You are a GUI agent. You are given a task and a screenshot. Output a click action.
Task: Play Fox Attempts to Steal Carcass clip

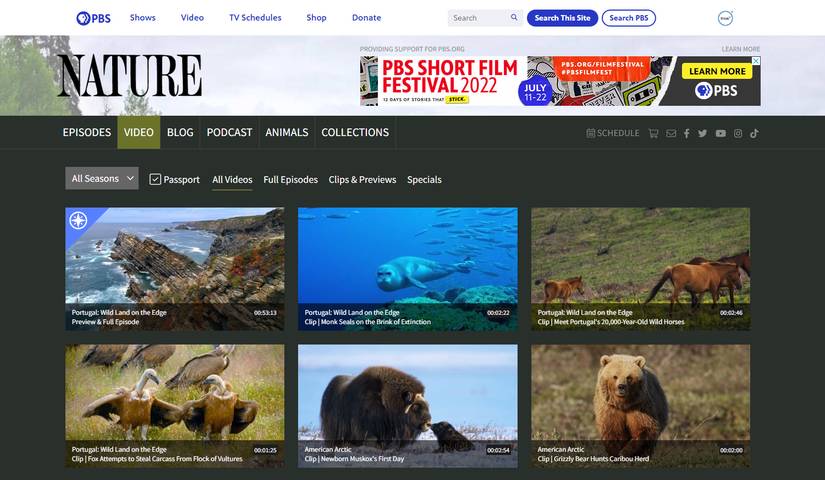[x=175, y=406]
